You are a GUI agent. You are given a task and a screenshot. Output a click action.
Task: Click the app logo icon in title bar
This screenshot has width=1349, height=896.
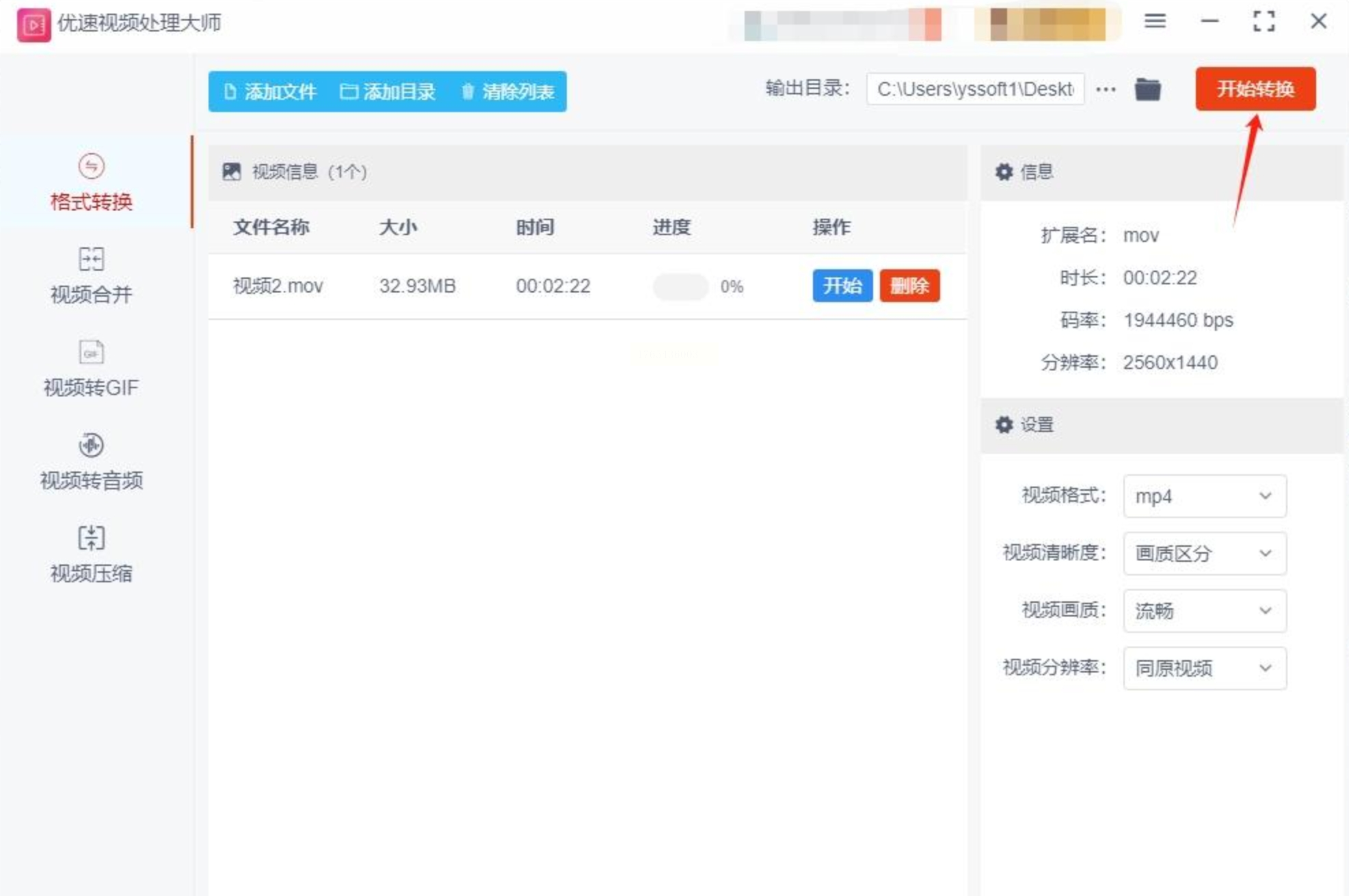coord(34,24)
